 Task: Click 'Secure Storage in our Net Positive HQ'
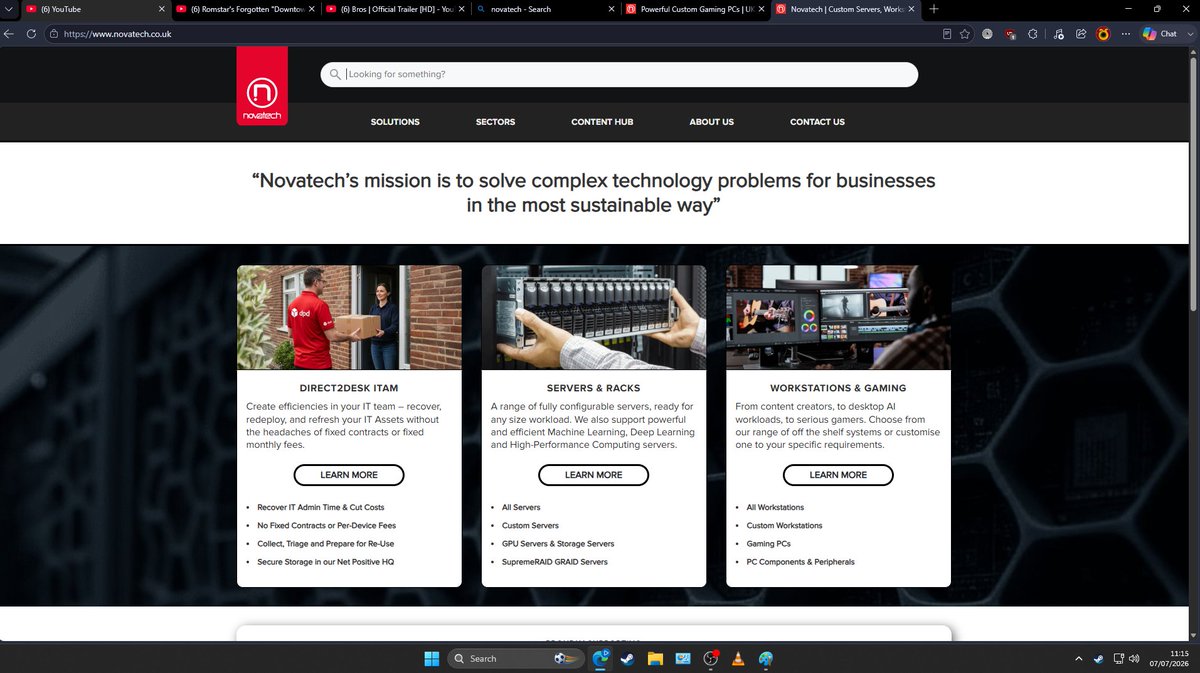click(x=325, y=562)
